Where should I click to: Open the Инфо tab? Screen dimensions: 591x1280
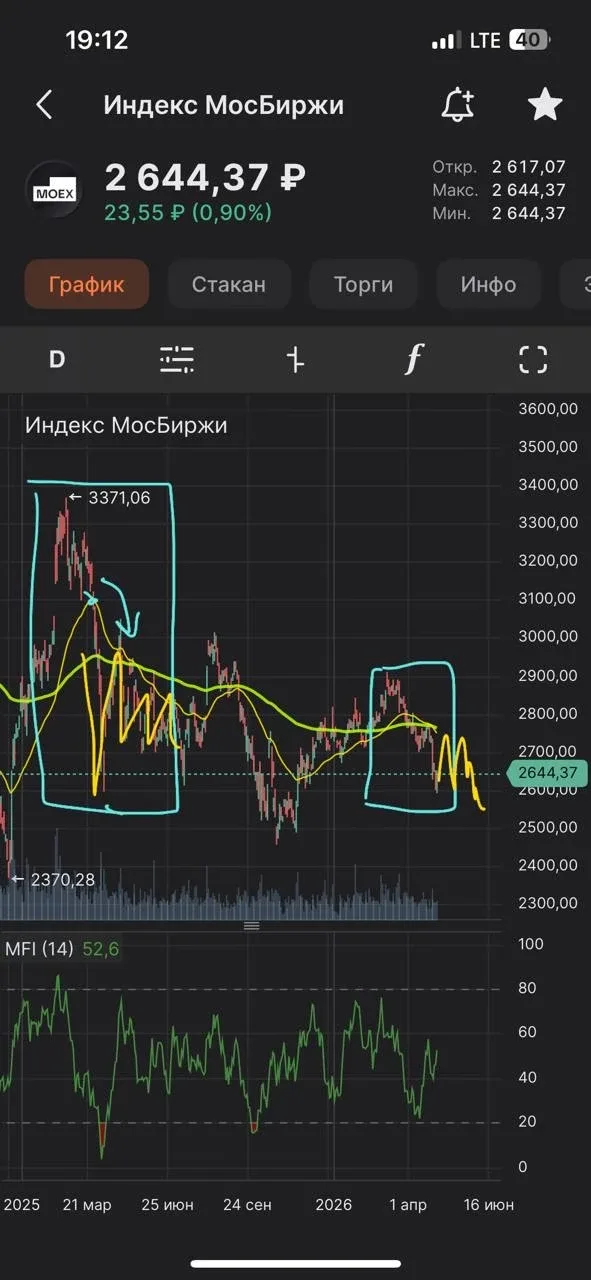488,284
